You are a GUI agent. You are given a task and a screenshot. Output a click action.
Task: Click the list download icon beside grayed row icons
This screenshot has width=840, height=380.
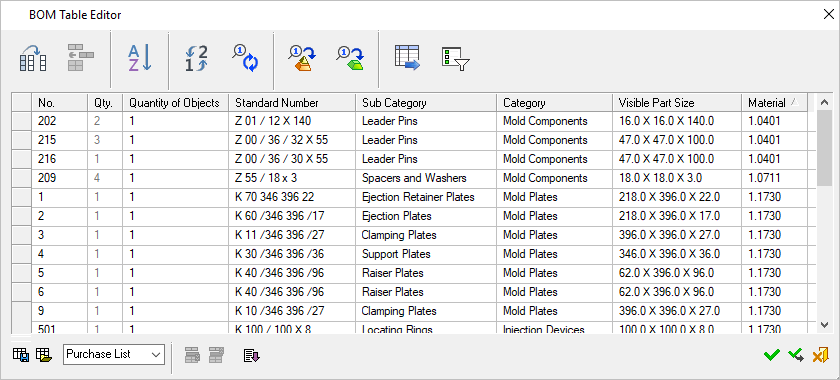pos(251,355)
